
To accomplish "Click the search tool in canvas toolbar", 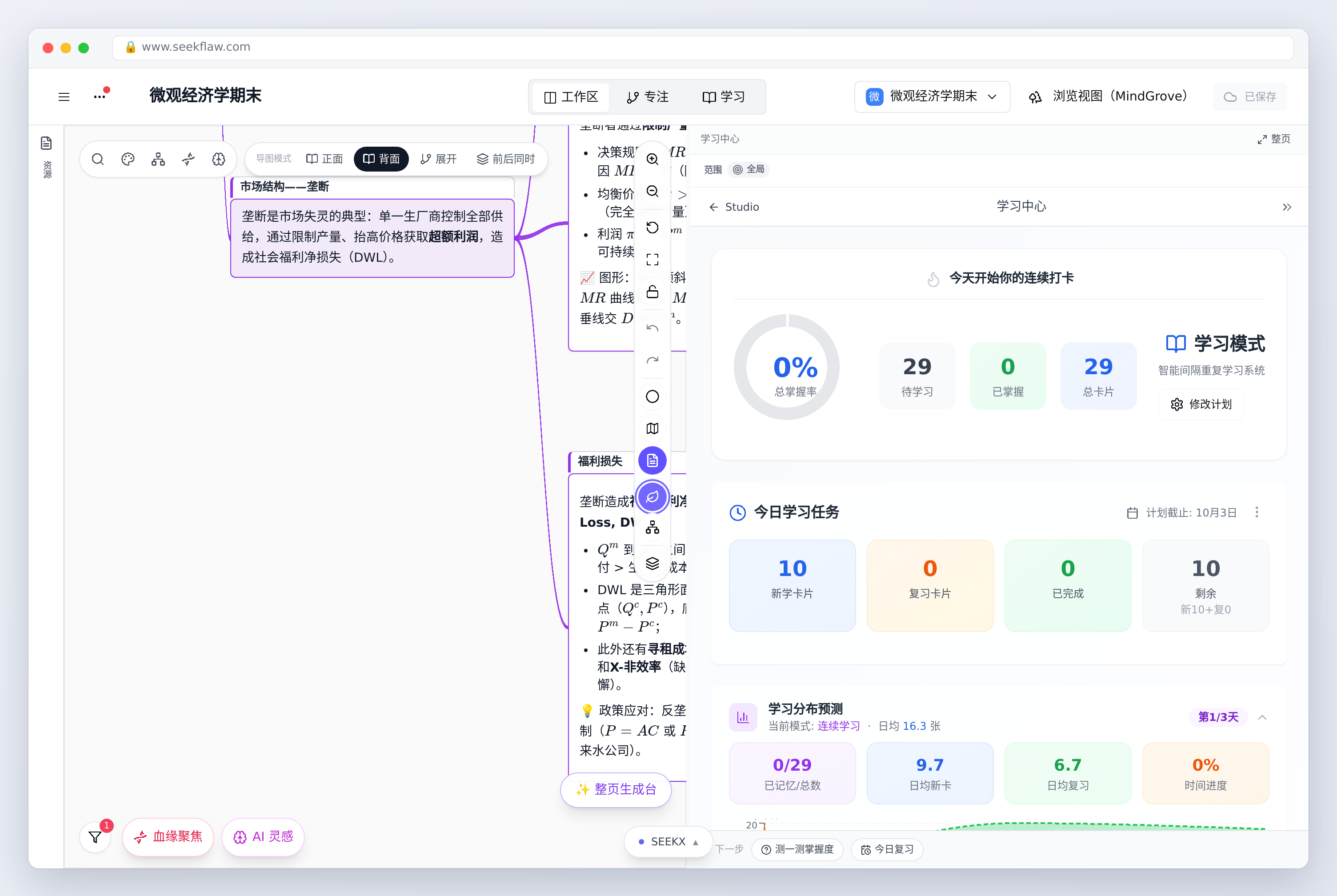I will pyautogui.click(x=98, y=159).
